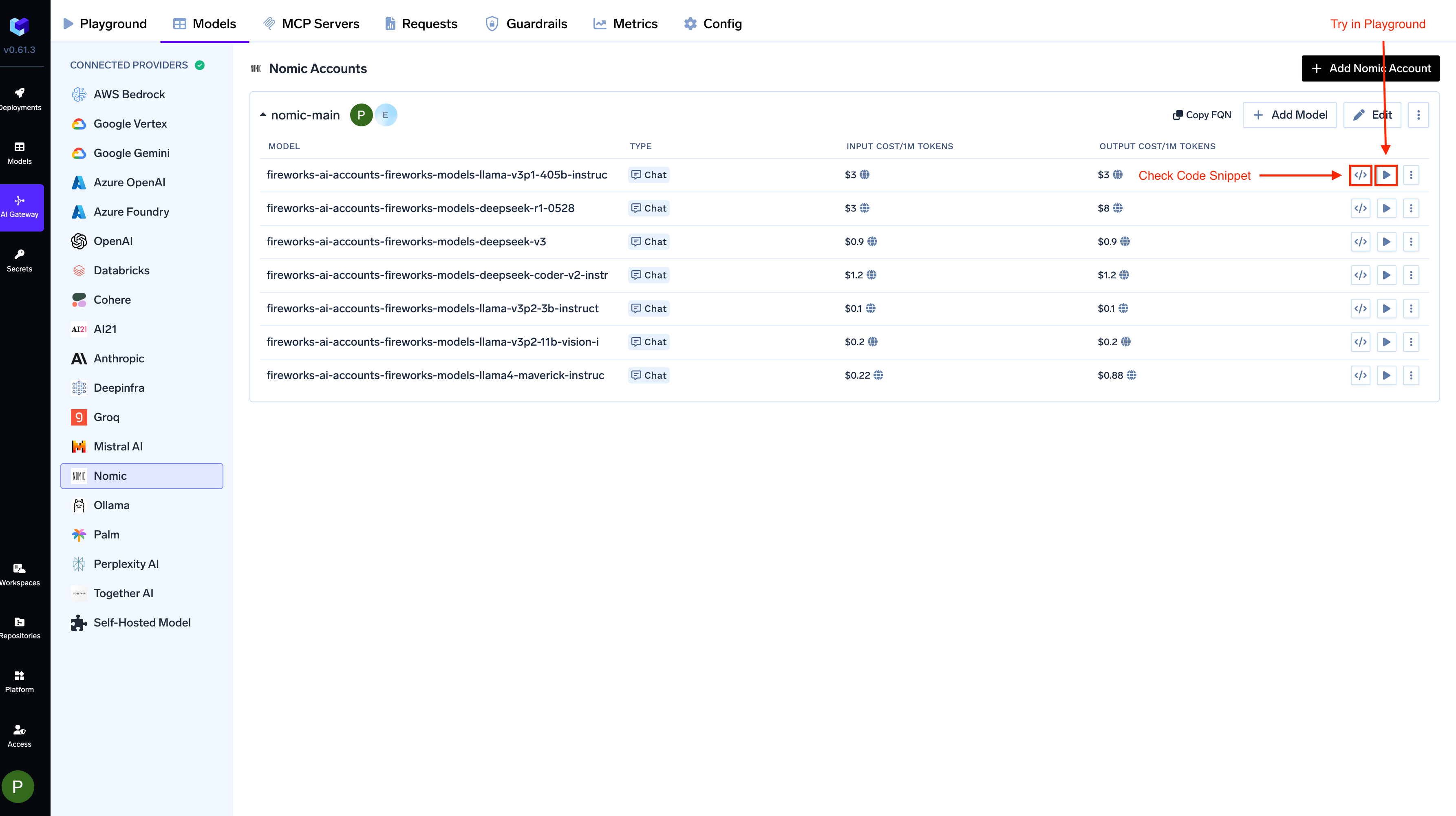Open more options for llama4-maverick row
Screen dimensions: 1456x816
[1410, 375]
